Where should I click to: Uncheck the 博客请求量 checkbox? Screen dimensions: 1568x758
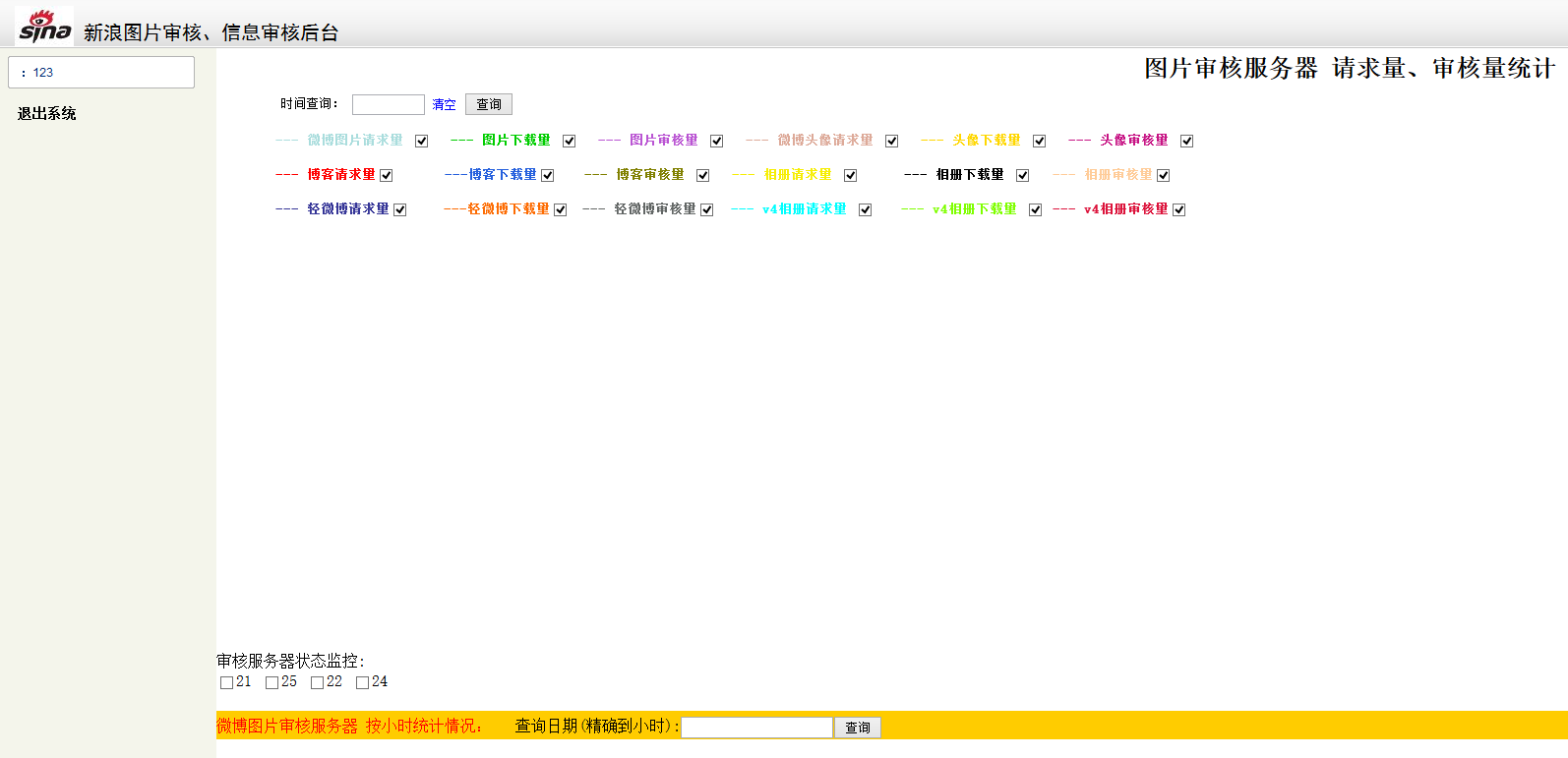[386, 175]
